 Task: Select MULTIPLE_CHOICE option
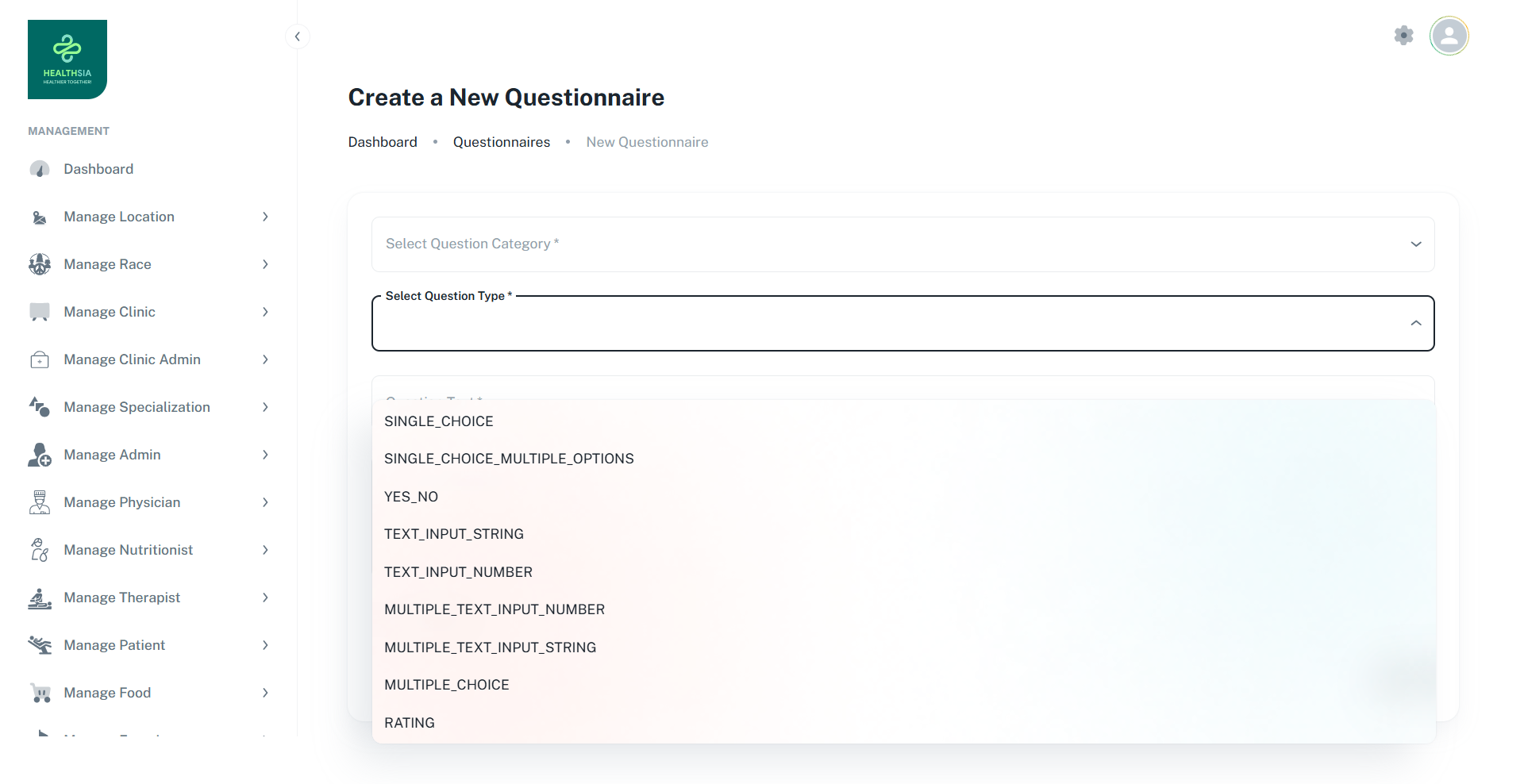[x=447, y=685]
